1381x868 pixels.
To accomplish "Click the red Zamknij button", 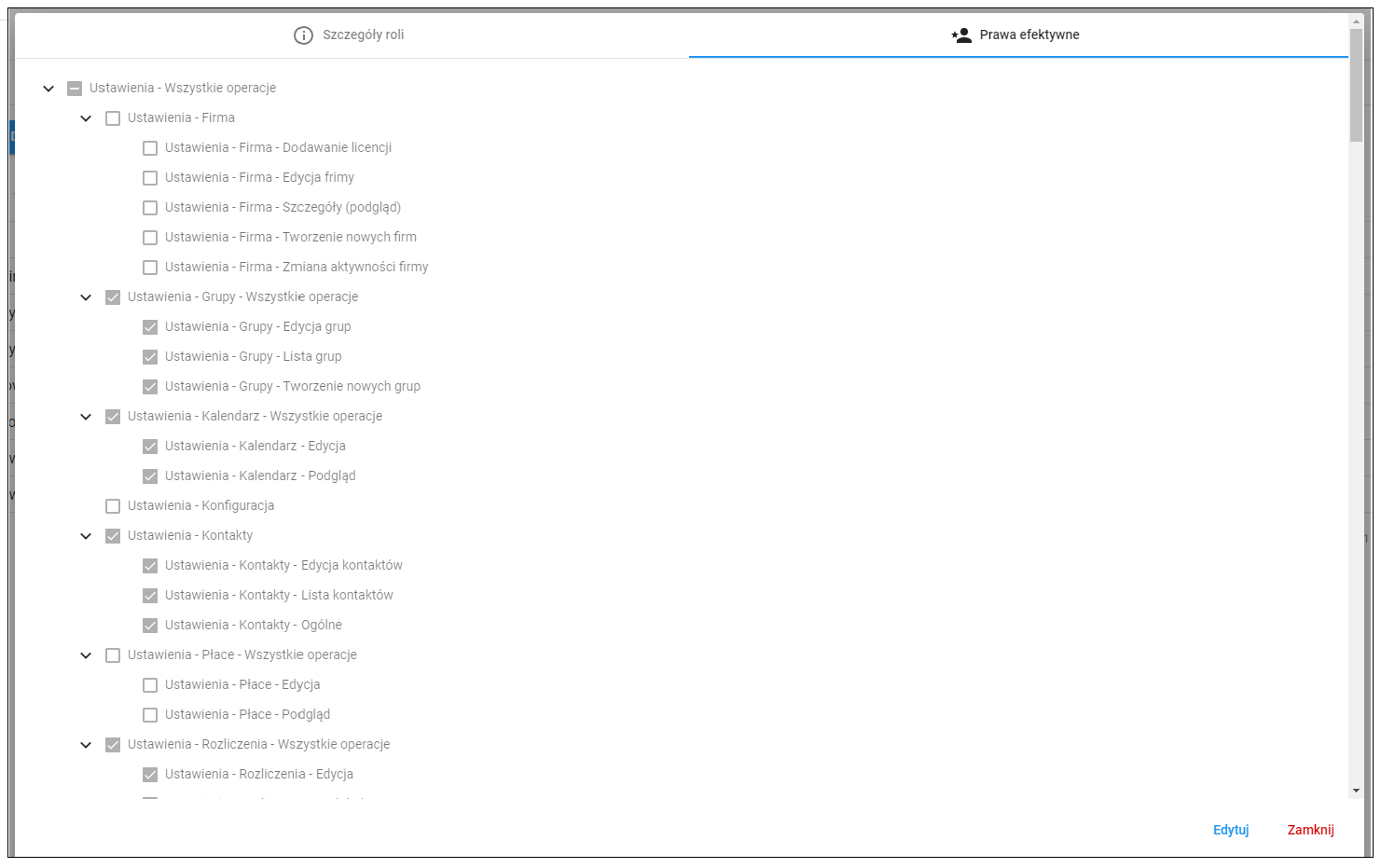I will tap(1310, 830).
